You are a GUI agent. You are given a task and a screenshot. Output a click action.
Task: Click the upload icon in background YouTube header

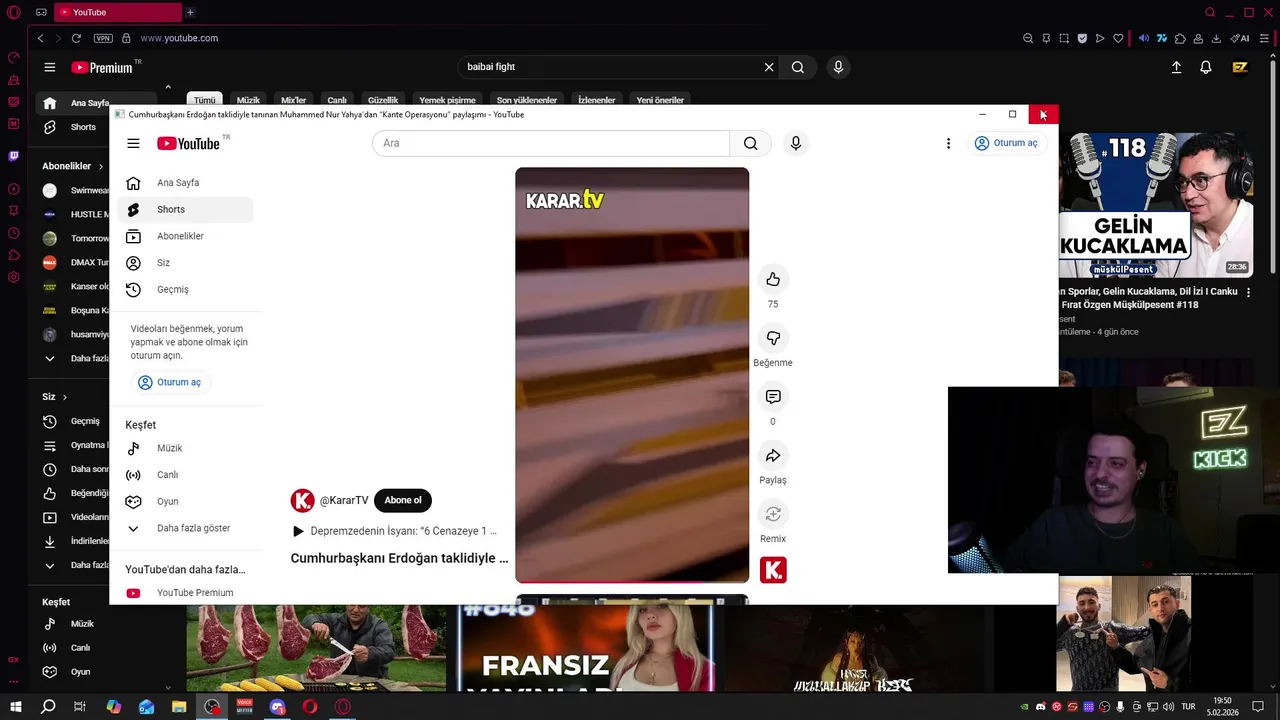[x=1176, y=67]
